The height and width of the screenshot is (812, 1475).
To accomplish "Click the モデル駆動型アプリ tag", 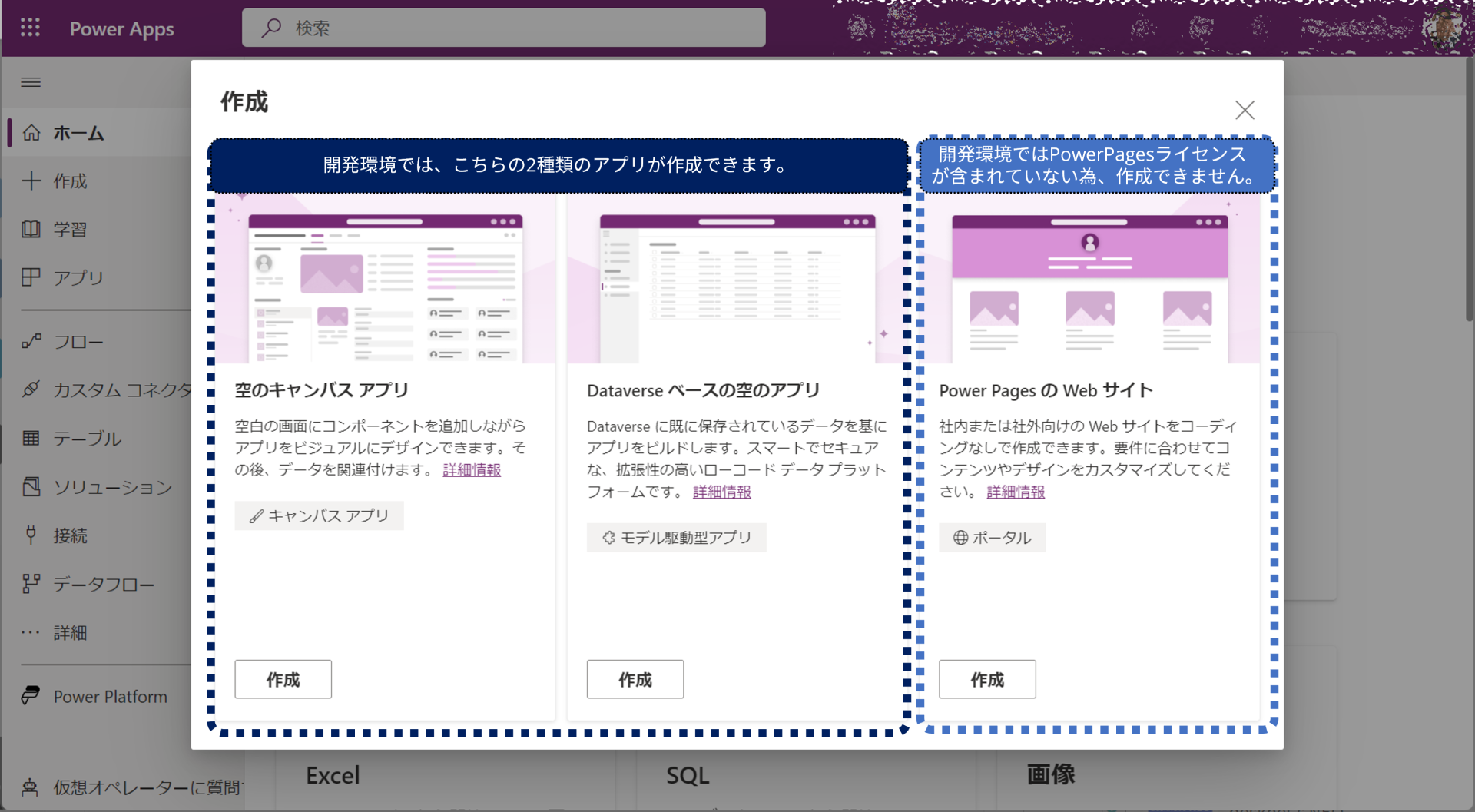I will pyautogui.click(x=677, y=538).
